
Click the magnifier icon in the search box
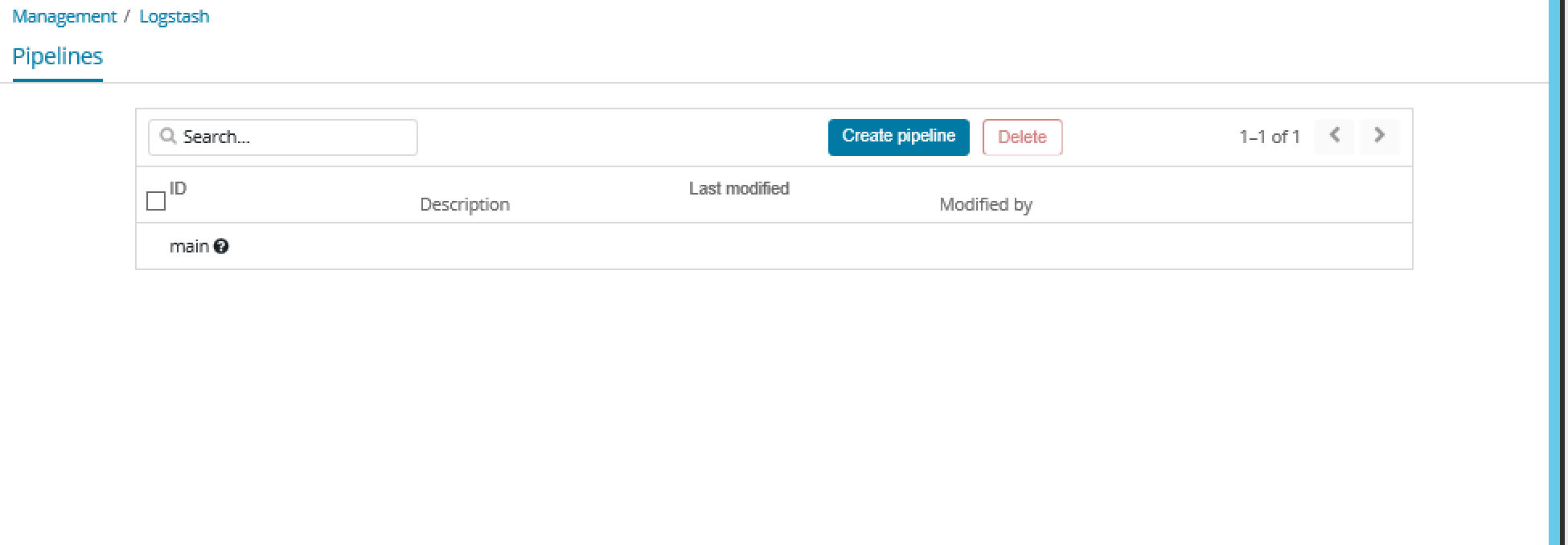point(168,137)
